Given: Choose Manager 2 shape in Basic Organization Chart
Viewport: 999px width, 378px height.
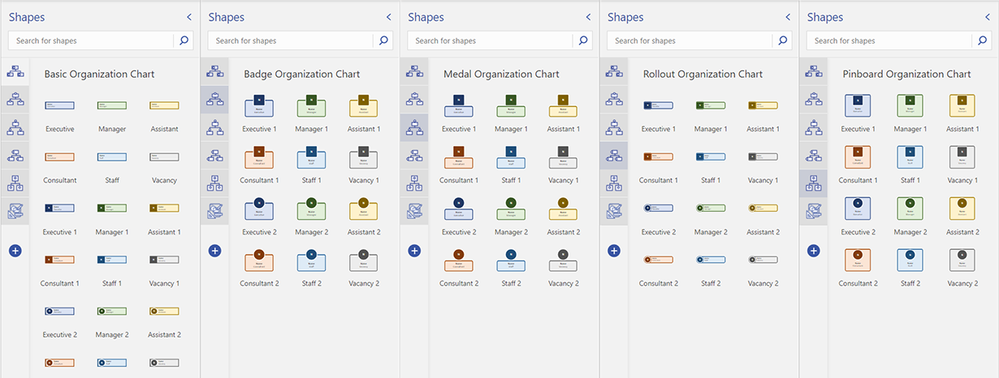Looking at the screenshot, I should (112, 311).
